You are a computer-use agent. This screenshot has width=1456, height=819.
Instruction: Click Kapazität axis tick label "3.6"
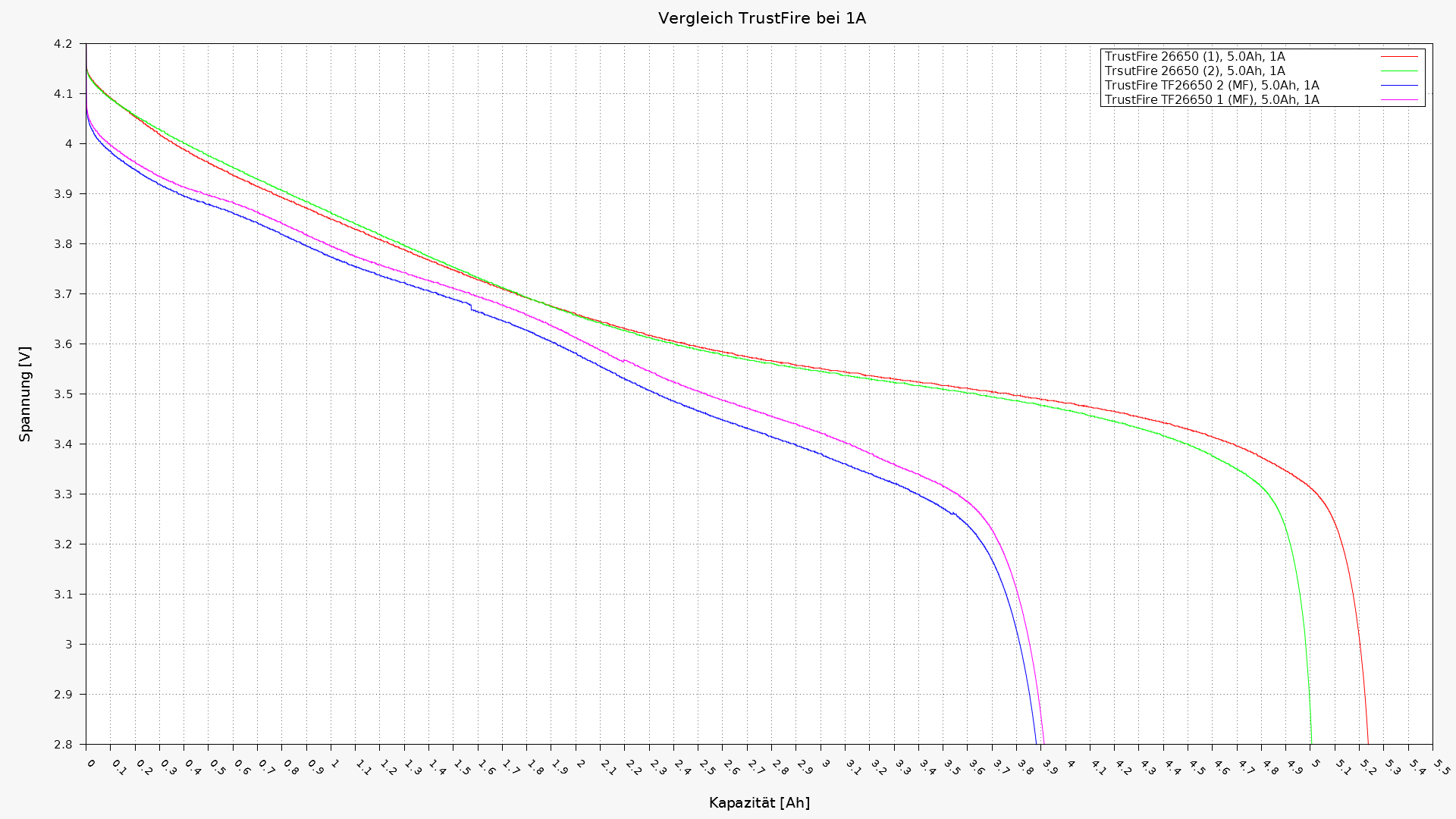(x=976, y=767)
